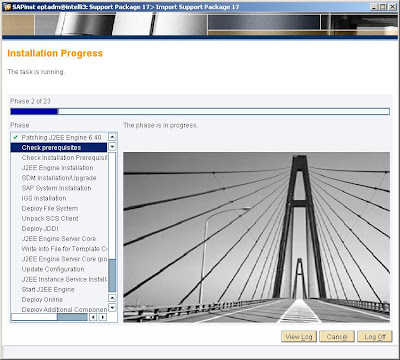Click the bridge photograph in the progress panel
The height and width of the screenshot is (360, 400).
click(256, 237)
